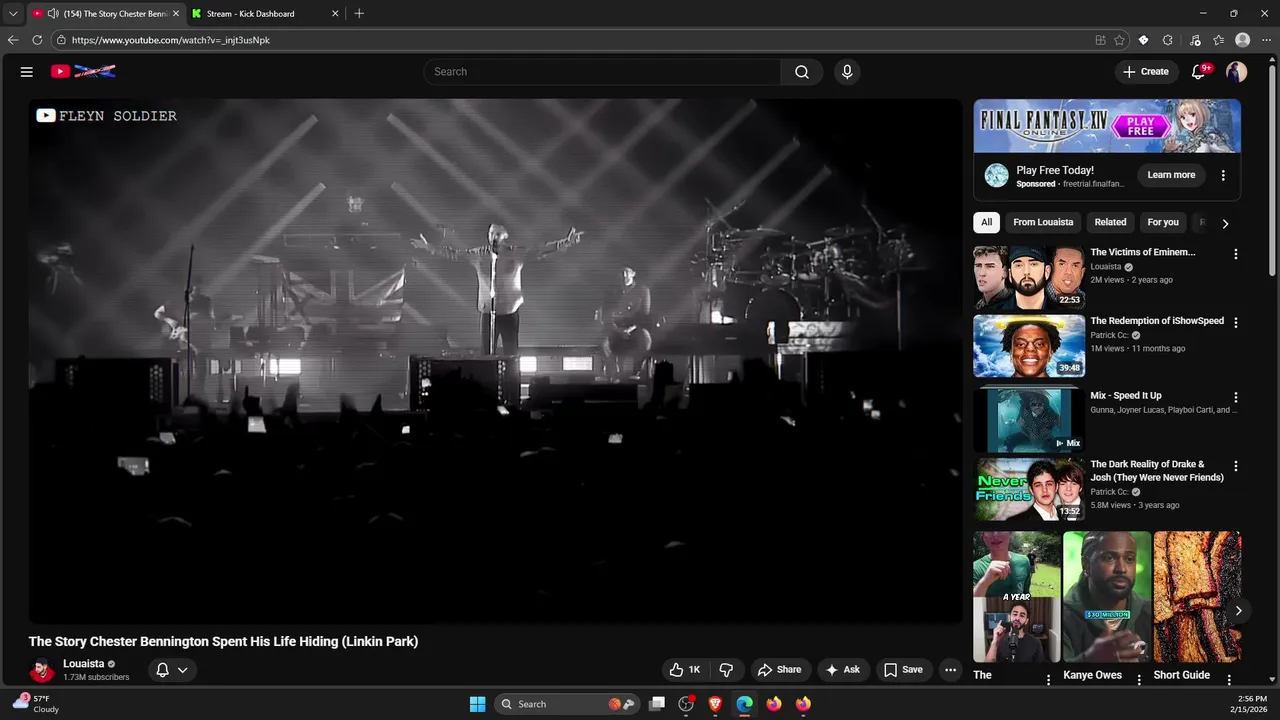Click the title The Dark Reality of Drake & Josh
This screenshot has width=1280, height=720.
pos(1157,471)
